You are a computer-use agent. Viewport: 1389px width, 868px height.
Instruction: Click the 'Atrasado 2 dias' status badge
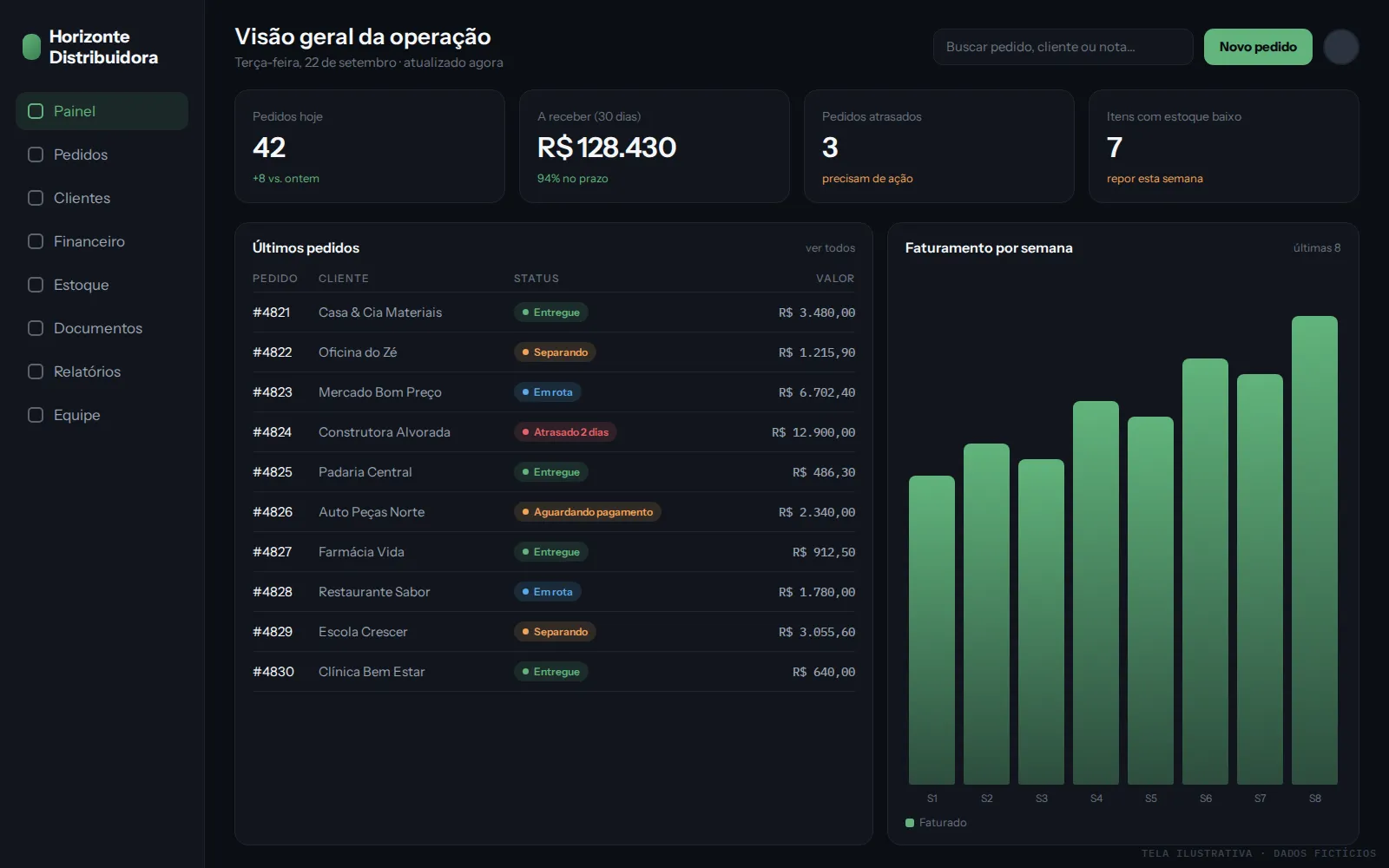565,432
